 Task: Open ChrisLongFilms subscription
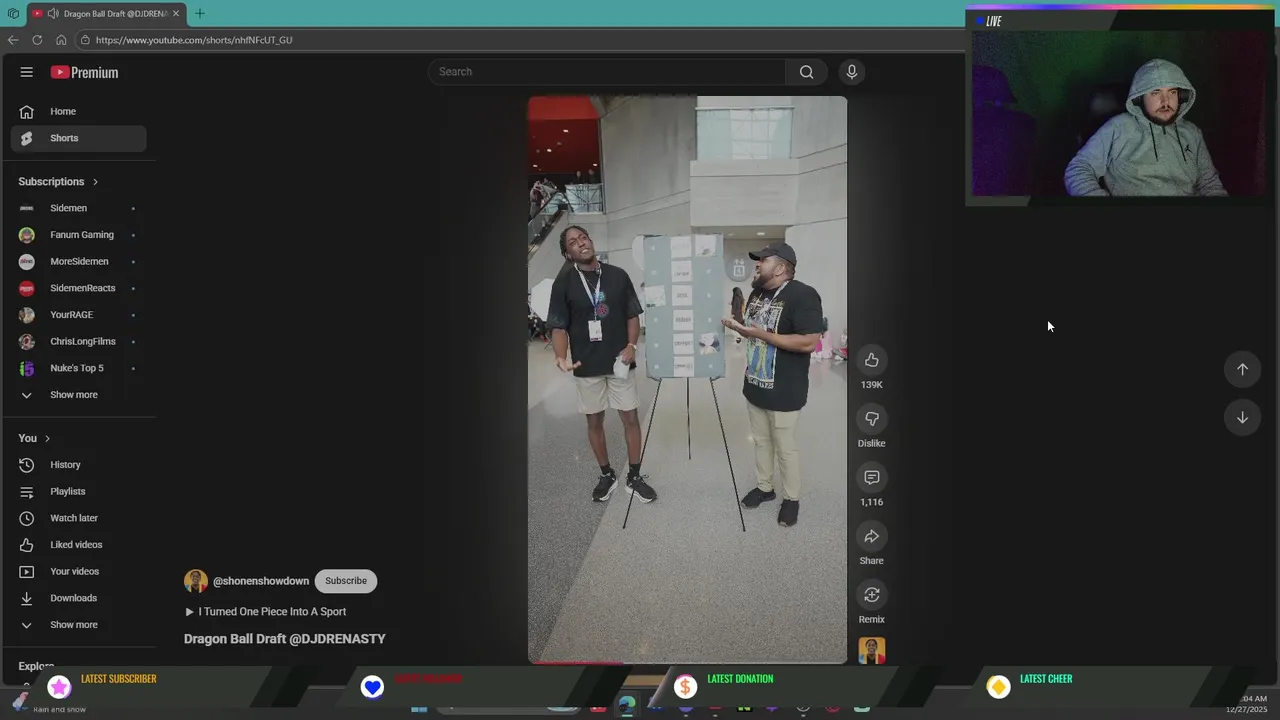pyautogui.click(x=78, y=342)
